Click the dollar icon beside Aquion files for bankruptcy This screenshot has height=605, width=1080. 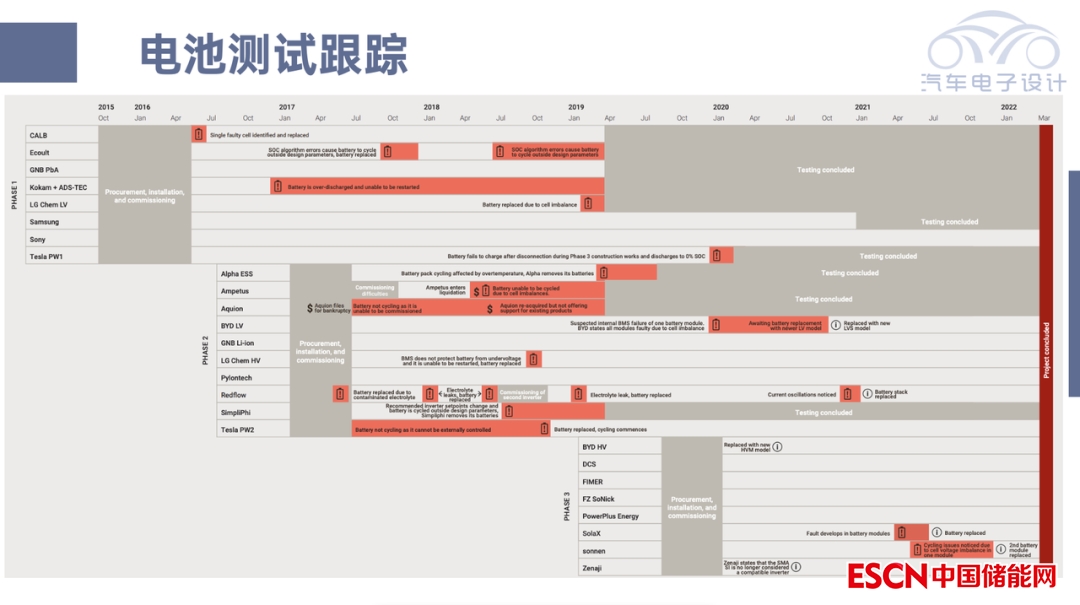pos(310,308)
